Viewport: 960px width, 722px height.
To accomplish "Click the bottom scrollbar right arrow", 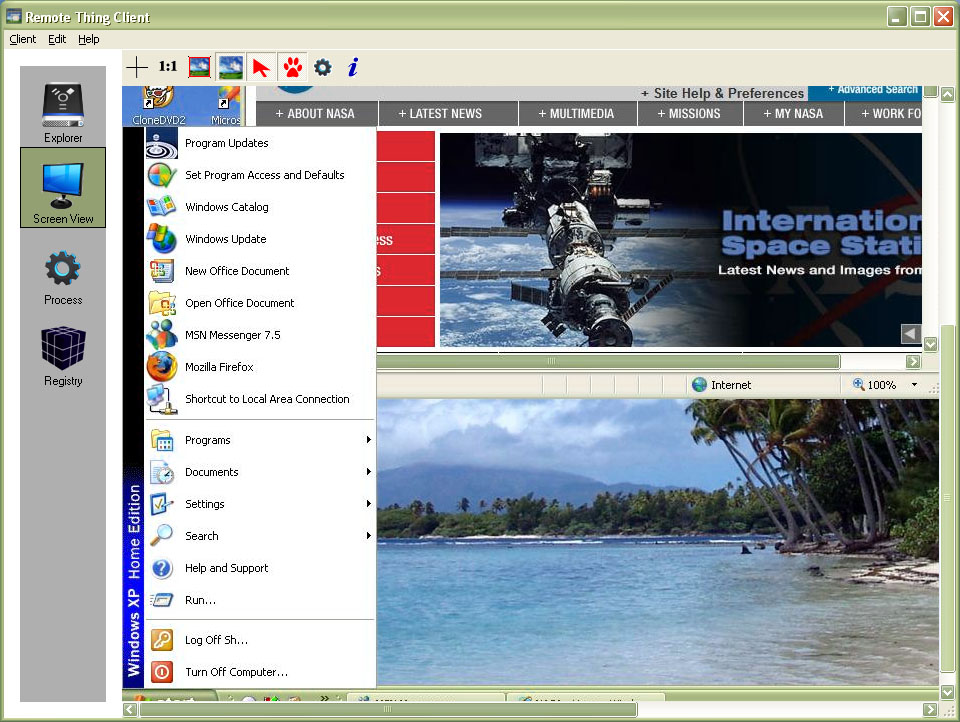I will coord(929,709).
